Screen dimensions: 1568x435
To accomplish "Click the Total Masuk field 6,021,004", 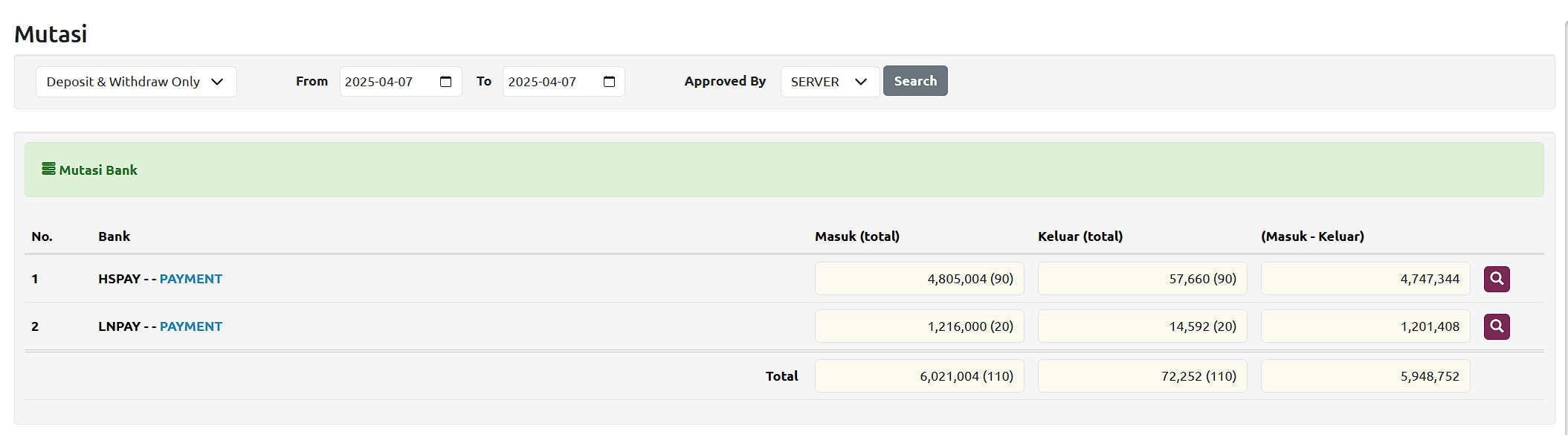I will pos(919,376).
